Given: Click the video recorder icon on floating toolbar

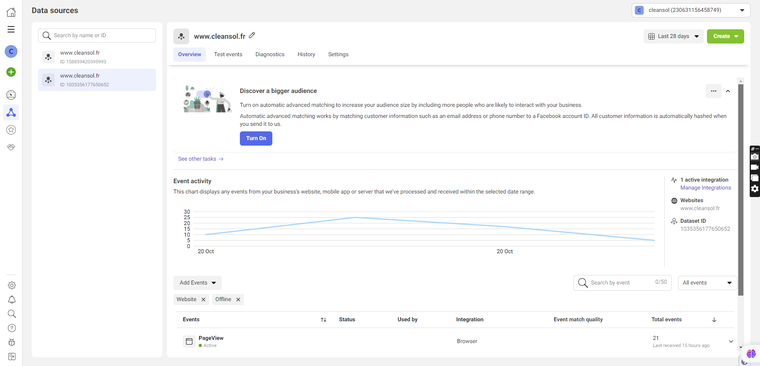Looking at the screenshot, I should [x=755, y=167].
